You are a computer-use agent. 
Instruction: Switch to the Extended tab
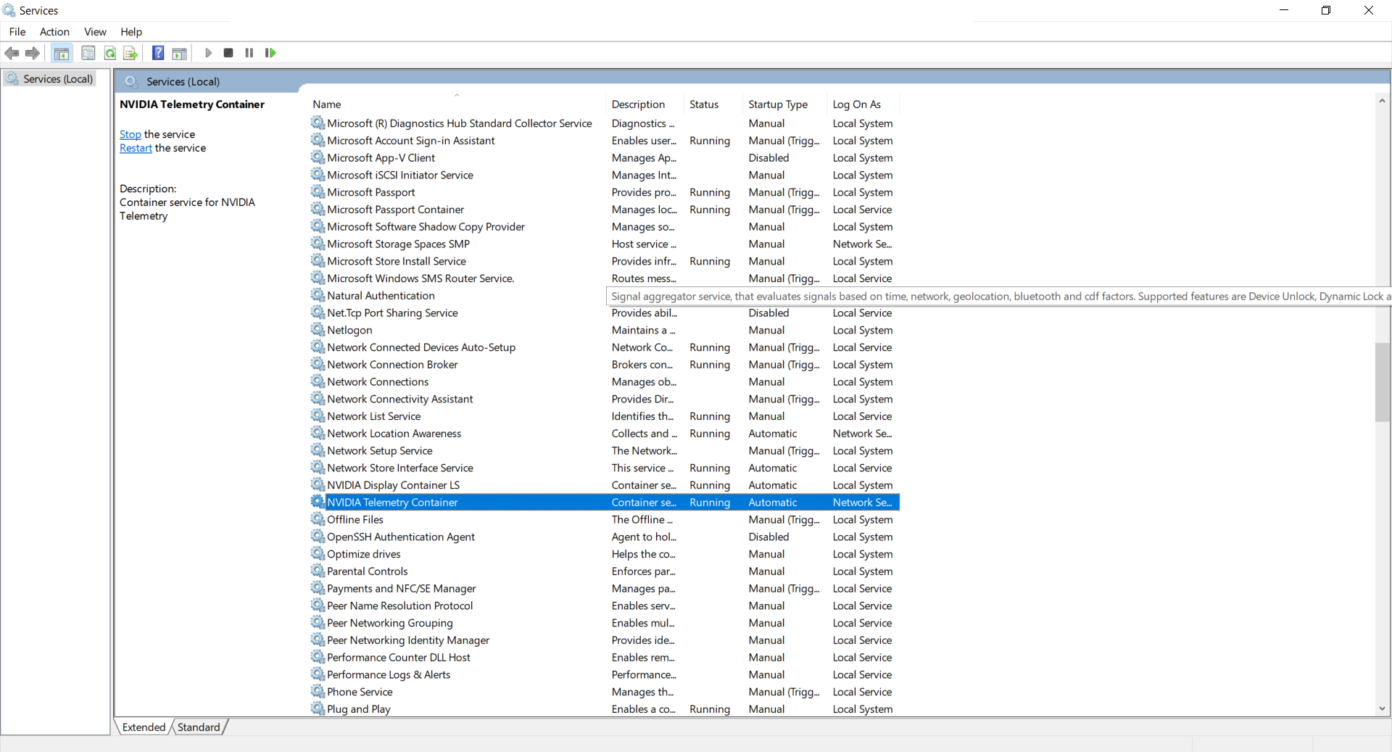(x=144, y=727)
